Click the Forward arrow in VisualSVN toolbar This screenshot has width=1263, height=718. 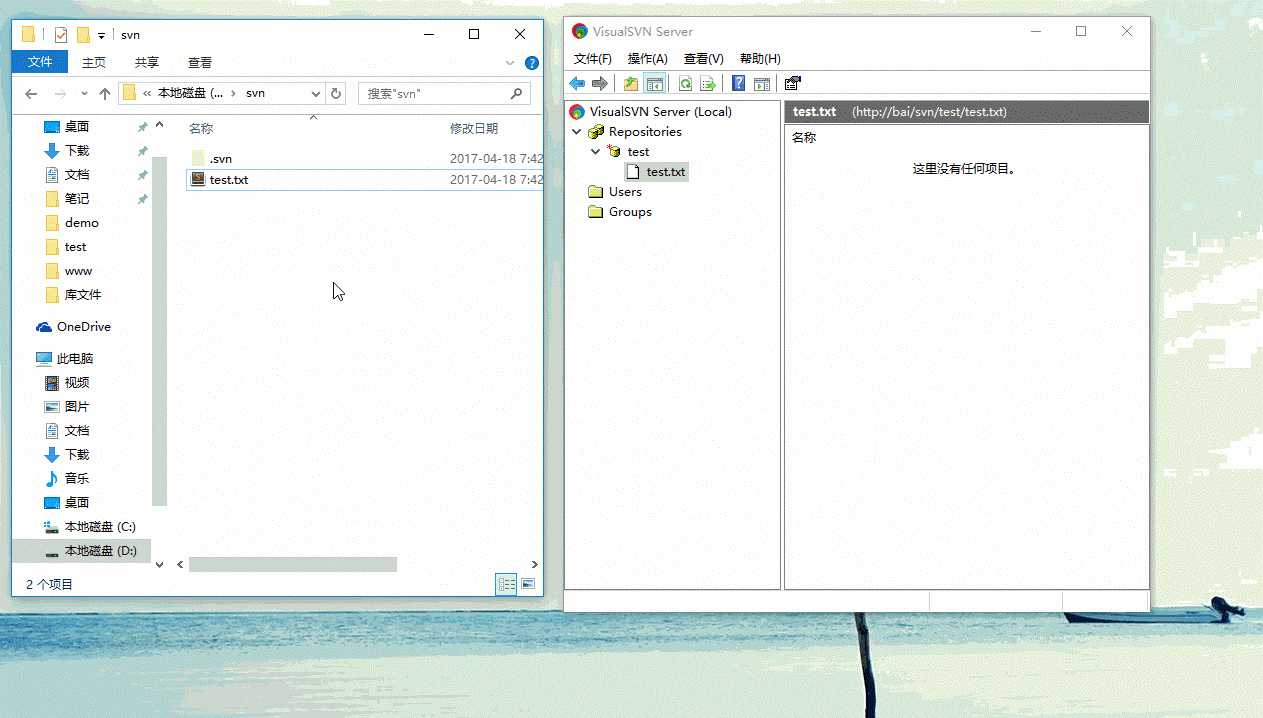[x=599, y=83]
